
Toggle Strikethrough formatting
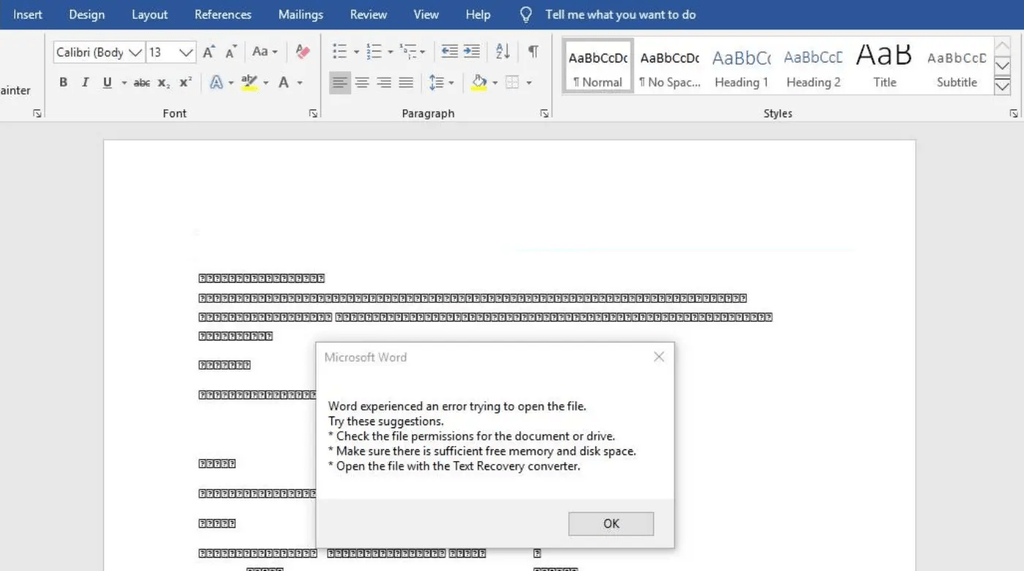point(142,83)
